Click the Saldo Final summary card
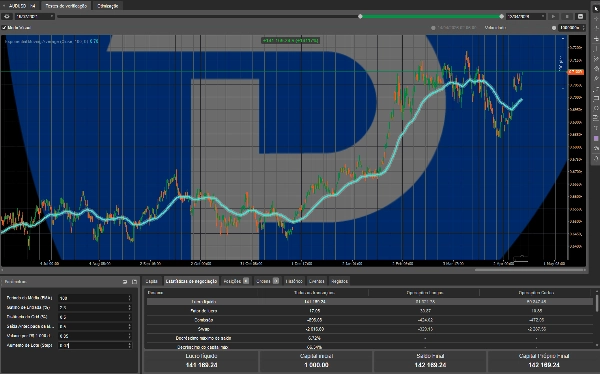The image size is (600, 374). (430, 361)
